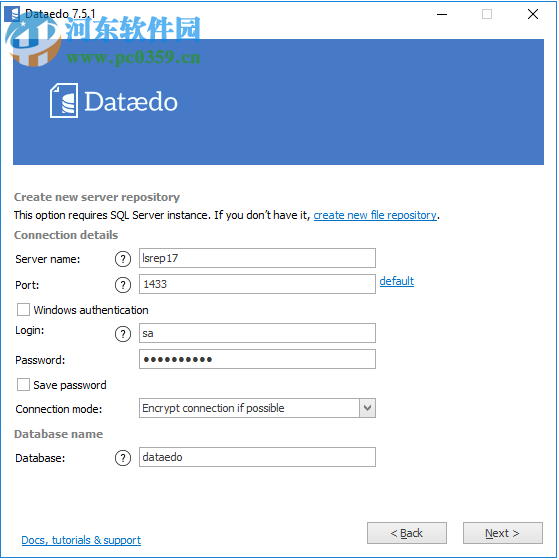Click the Server name input field

pyautogui.click(x=257, y=258)
